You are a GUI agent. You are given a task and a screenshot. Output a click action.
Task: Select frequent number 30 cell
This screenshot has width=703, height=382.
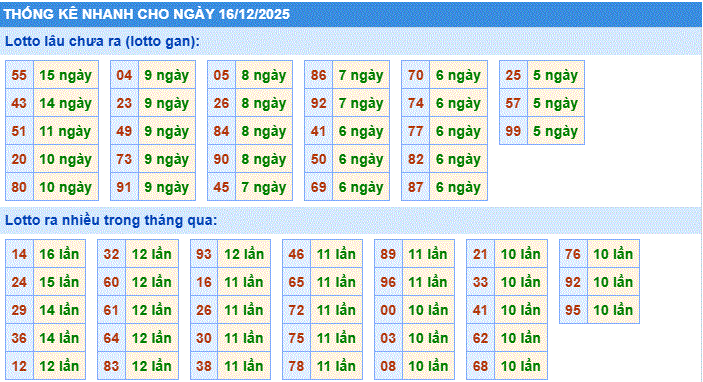(x=204, y=338)
